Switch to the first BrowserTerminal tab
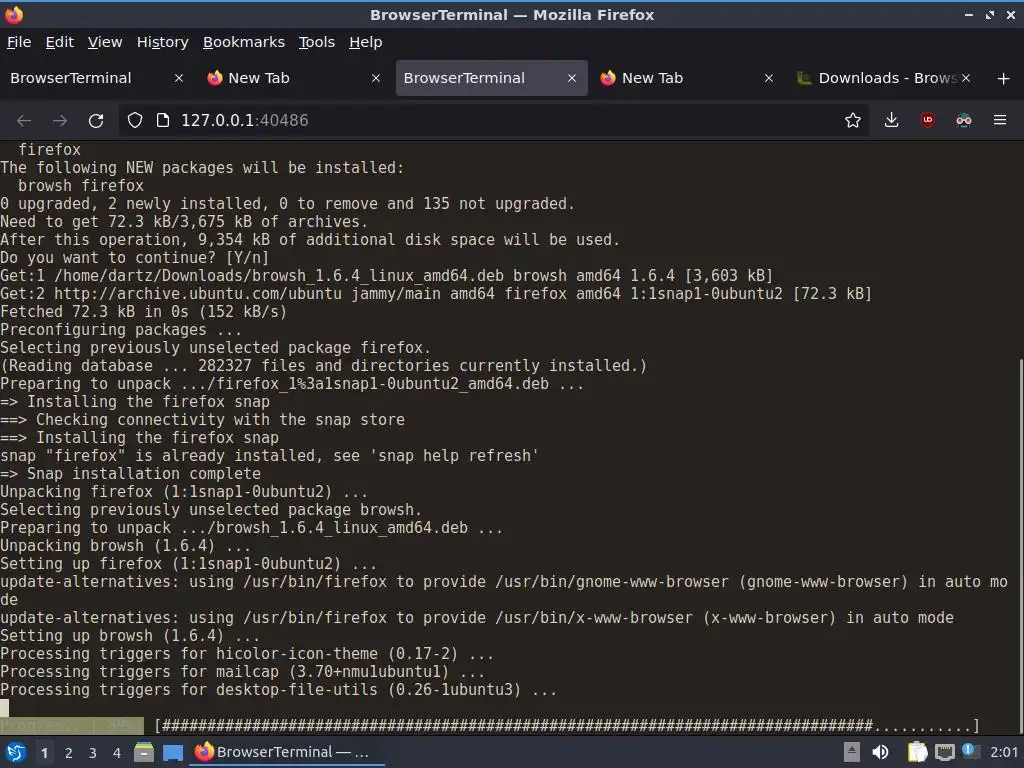The height and width of the screenshot is (768, 1024). click(x=97, y=78)
